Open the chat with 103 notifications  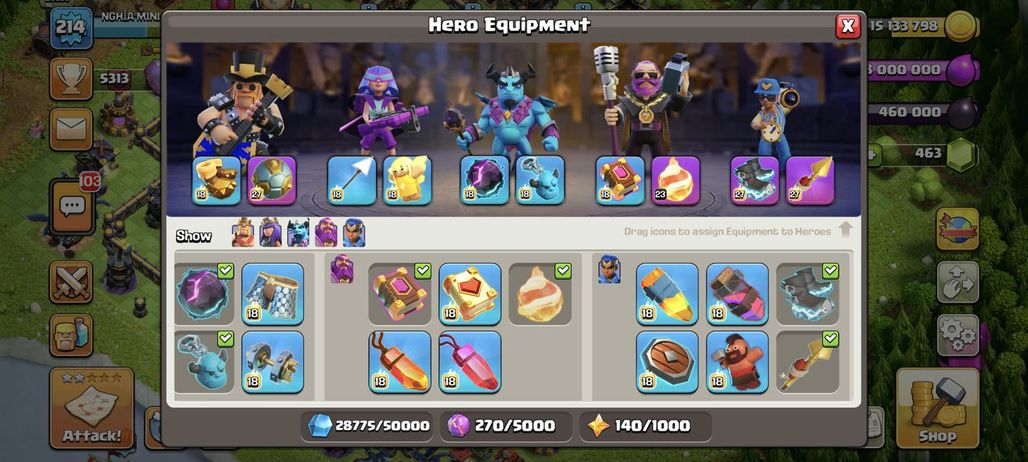(72, 207)
